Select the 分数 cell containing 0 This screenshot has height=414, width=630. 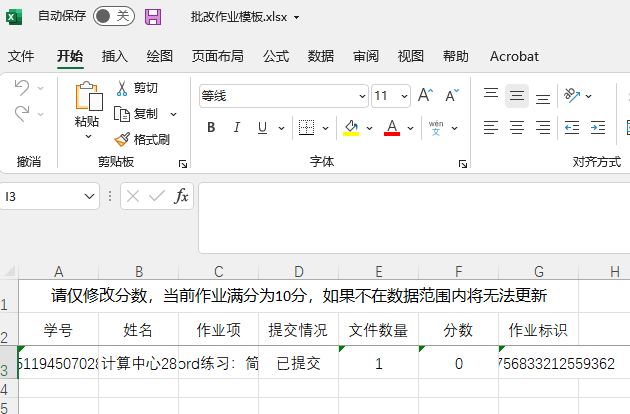(458, 364)
